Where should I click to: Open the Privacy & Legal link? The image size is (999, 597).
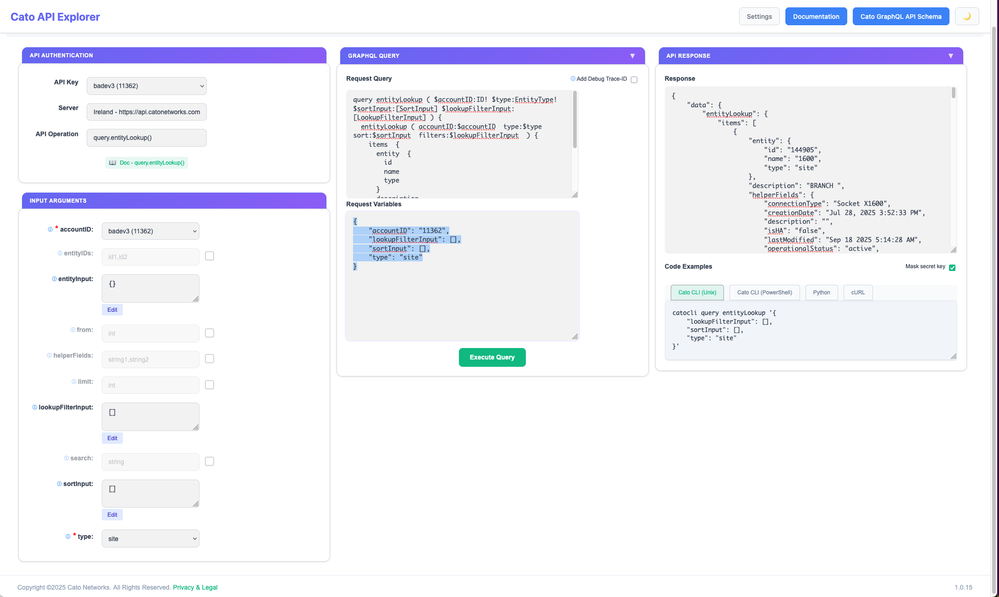195,587
